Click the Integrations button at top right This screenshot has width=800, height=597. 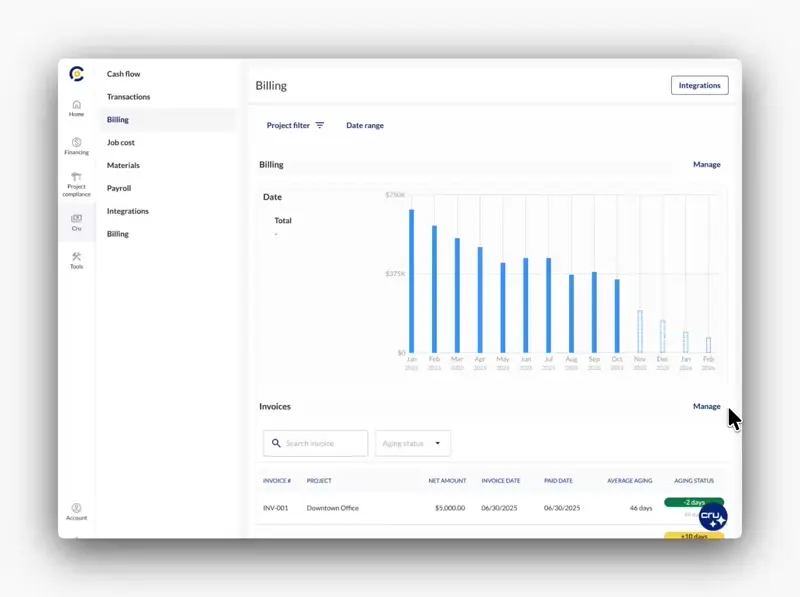699,85
